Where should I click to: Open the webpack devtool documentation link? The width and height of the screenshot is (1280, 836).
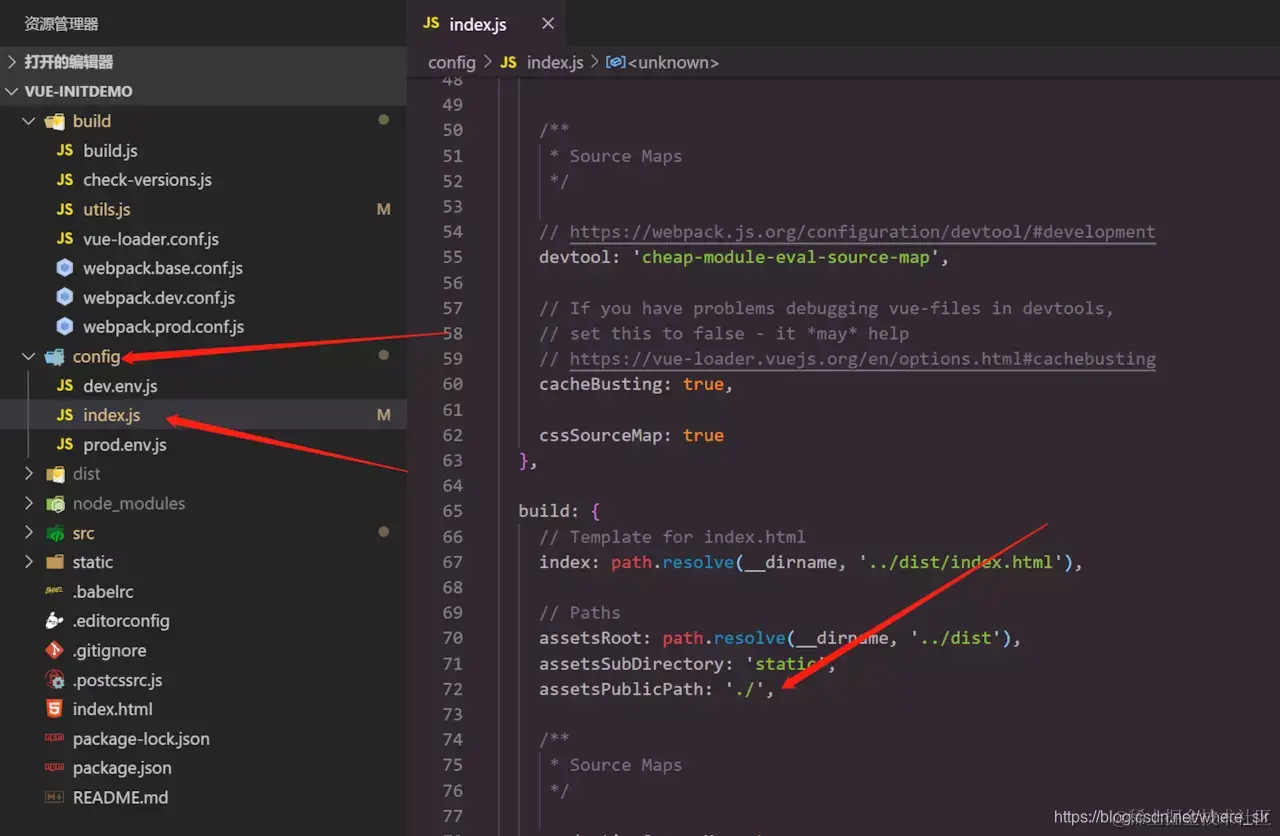(x=862, y=232)
